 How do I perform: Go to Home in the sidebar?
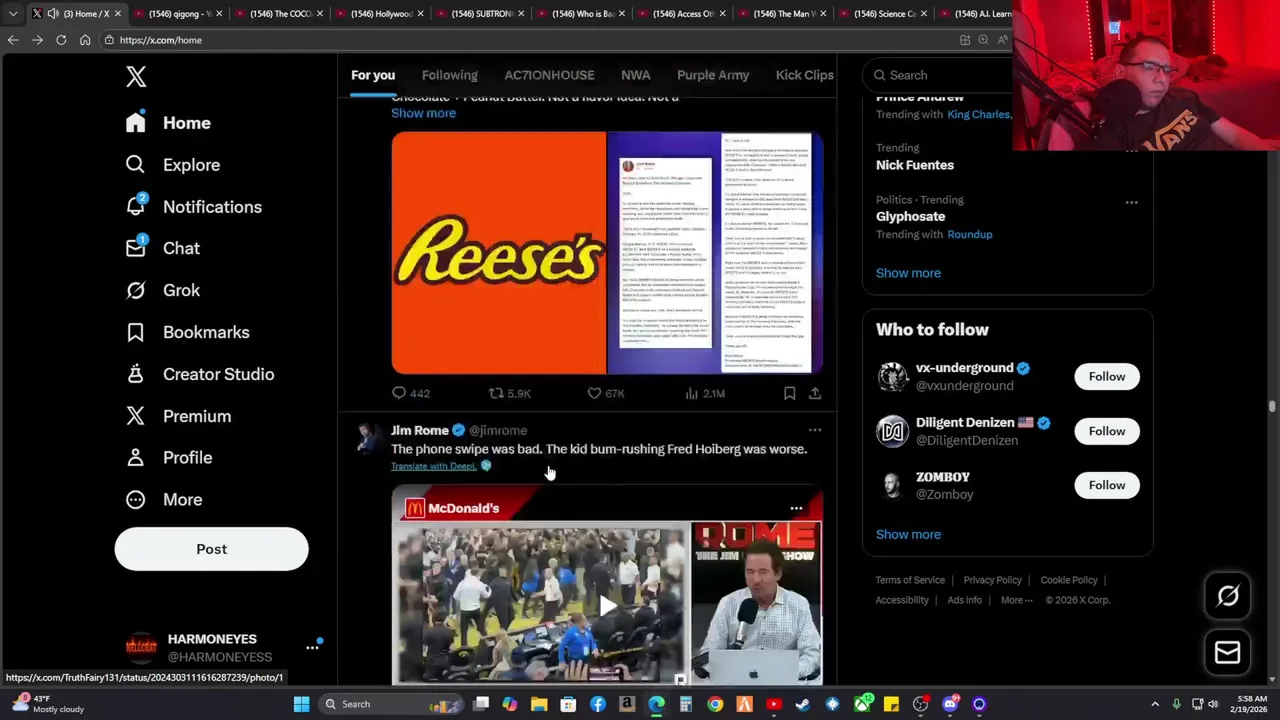coord(168,123)
